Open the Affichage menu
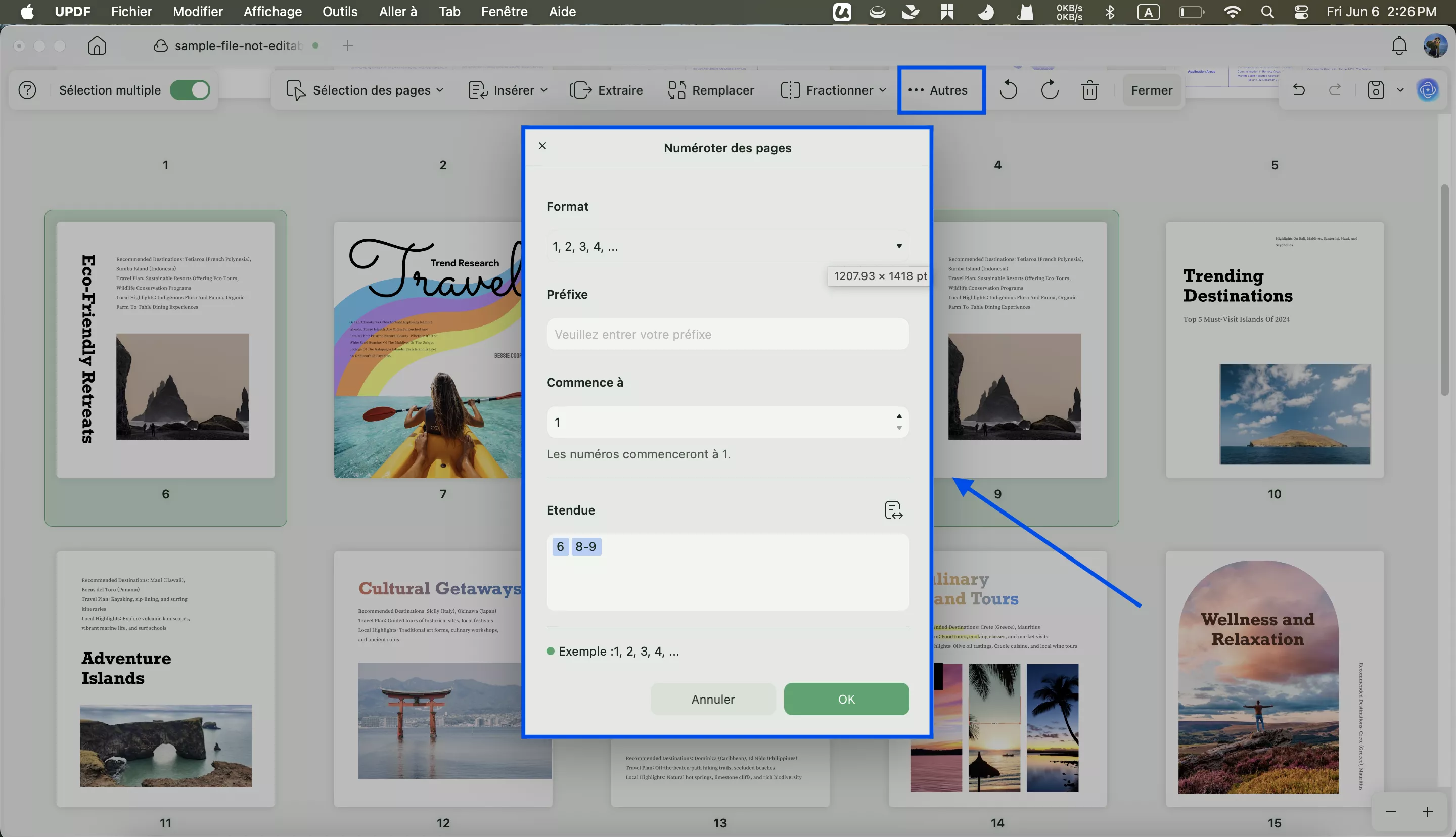1456x837 pixels. point(272,12)
